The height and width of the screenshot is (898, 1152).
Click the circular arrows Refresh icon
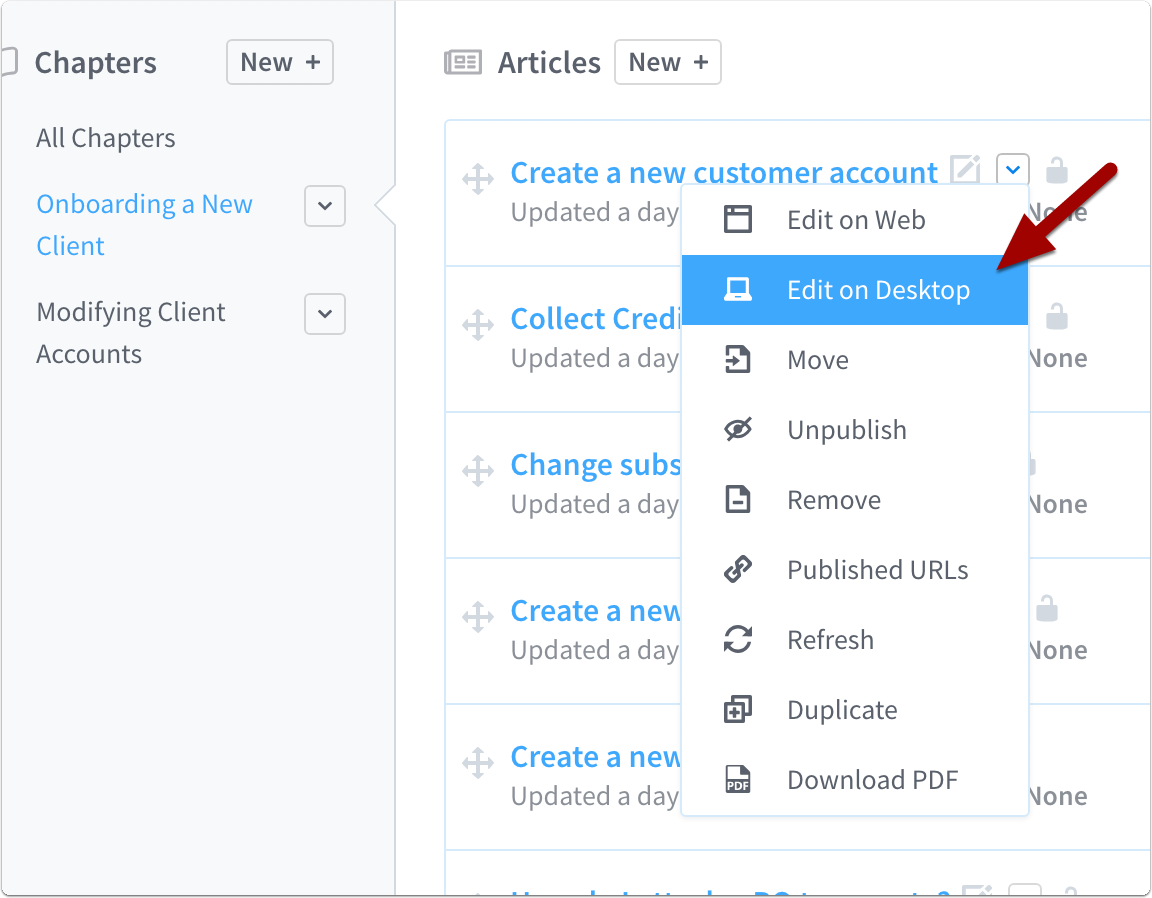coord(738,639)
